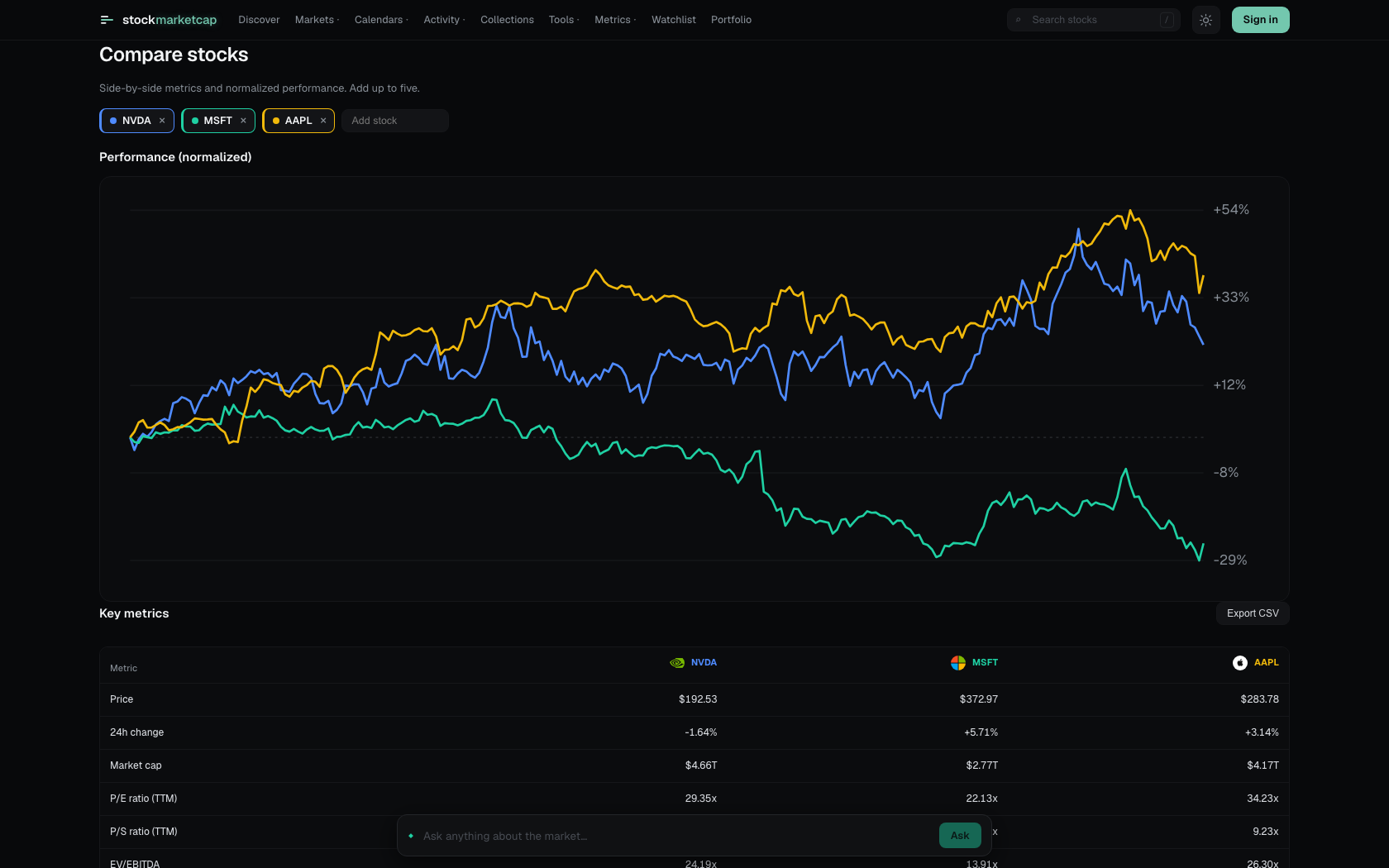This screenshot has width=1389, height=868.
Task: Open the Metrics dropdown menu
Action: [615, 20]
